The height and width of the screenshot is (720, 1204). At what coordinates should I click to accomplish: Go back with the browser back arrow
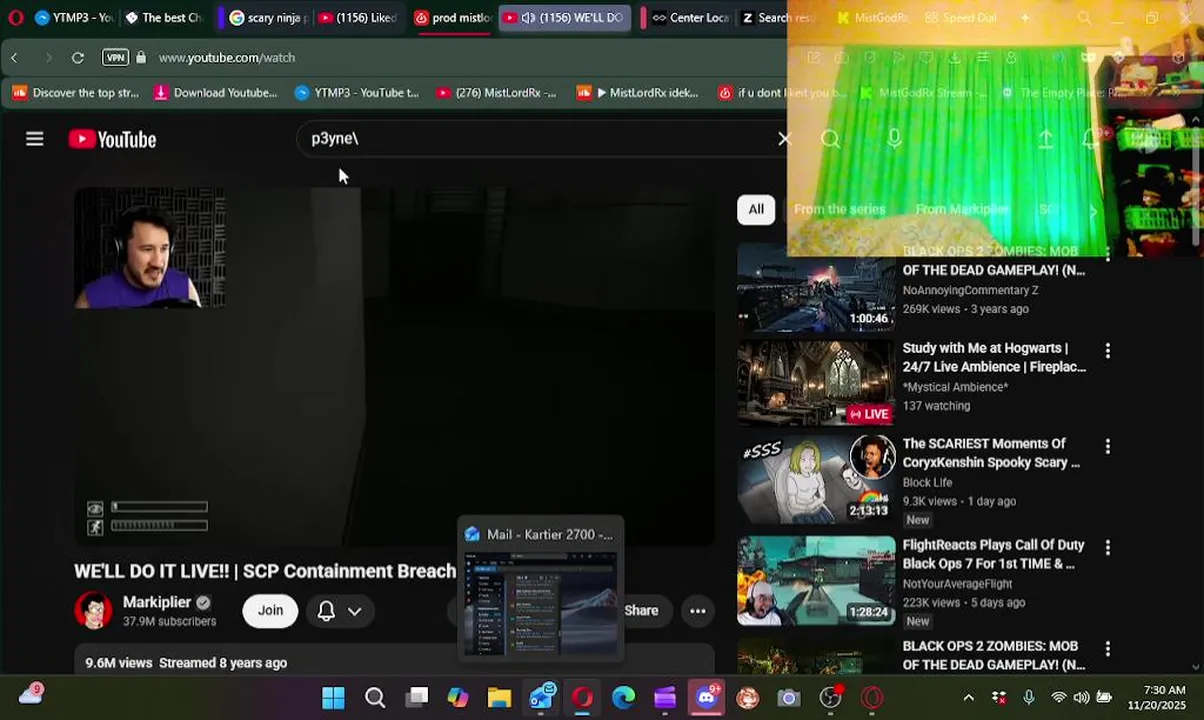[14, 58]
